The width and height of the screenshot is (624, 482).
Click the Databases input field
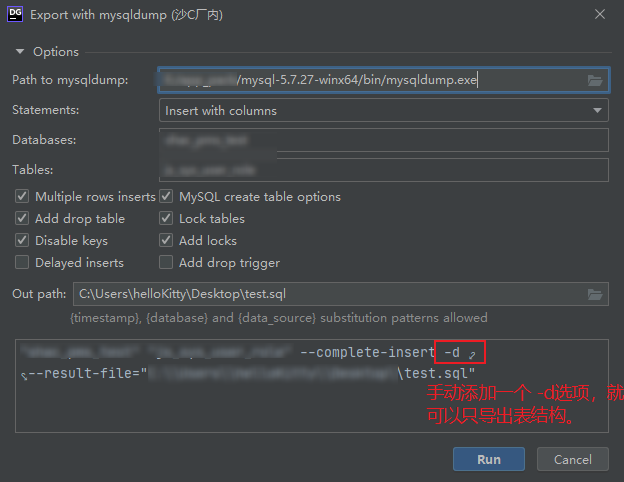(384, 140)
